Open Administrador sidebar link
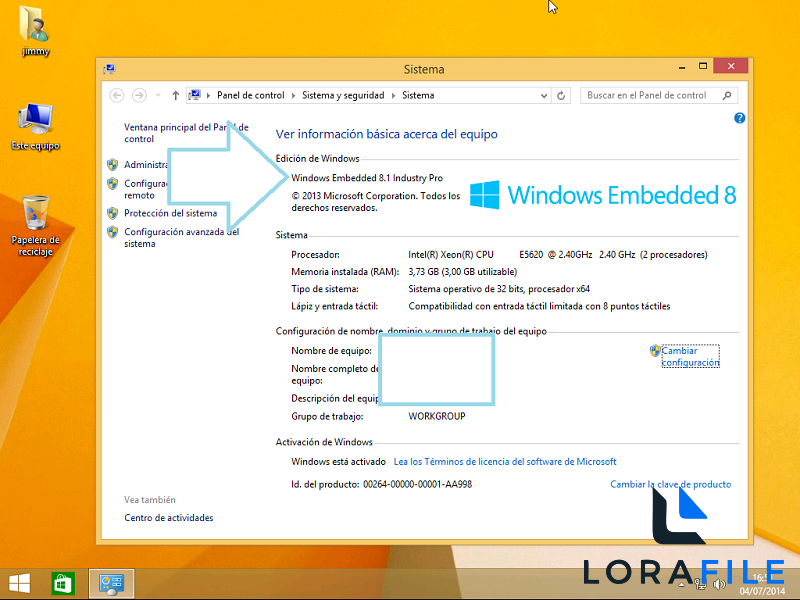This screenshot has width=800, height=600. [x=146, y=165]
